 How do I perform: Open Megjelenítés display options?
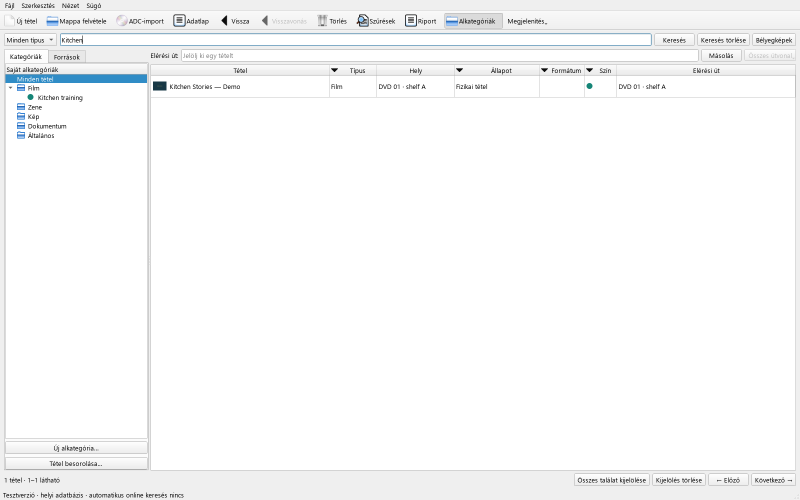click(x=527, y=21)
